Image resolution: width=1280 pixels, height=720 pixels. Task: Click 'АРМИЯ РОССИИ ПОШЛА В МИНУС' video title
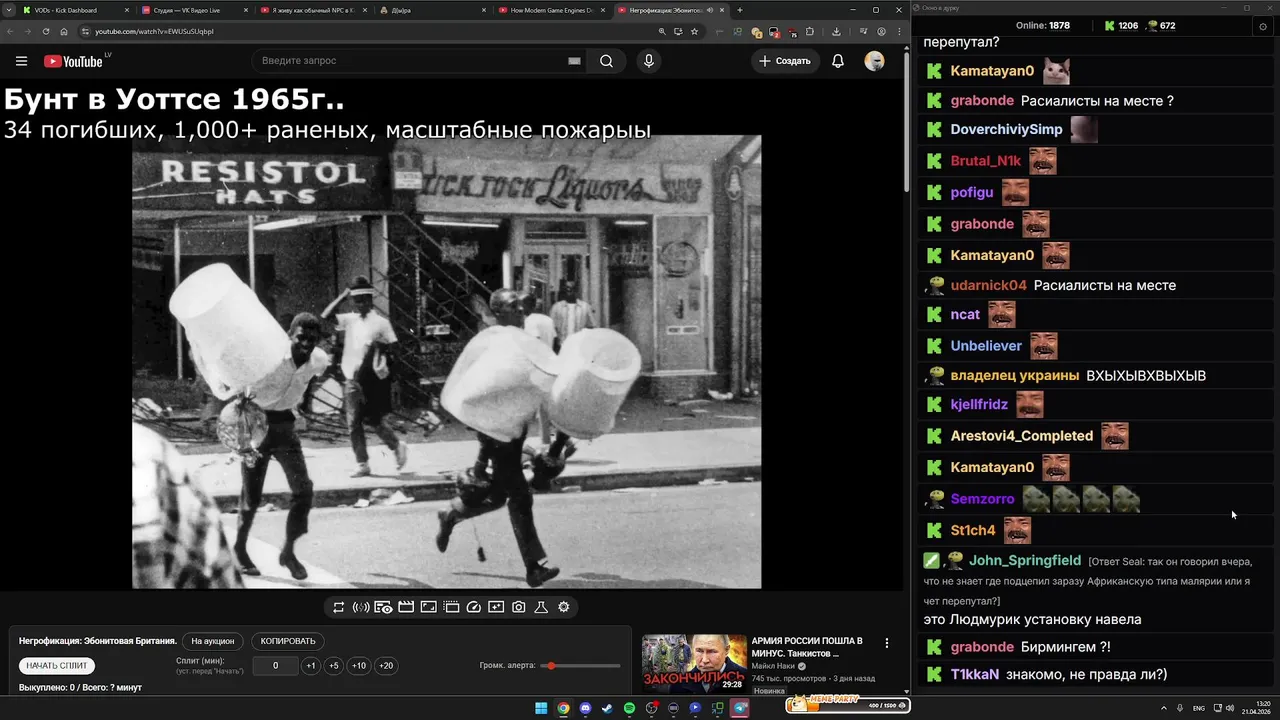[x=807, y=647]
